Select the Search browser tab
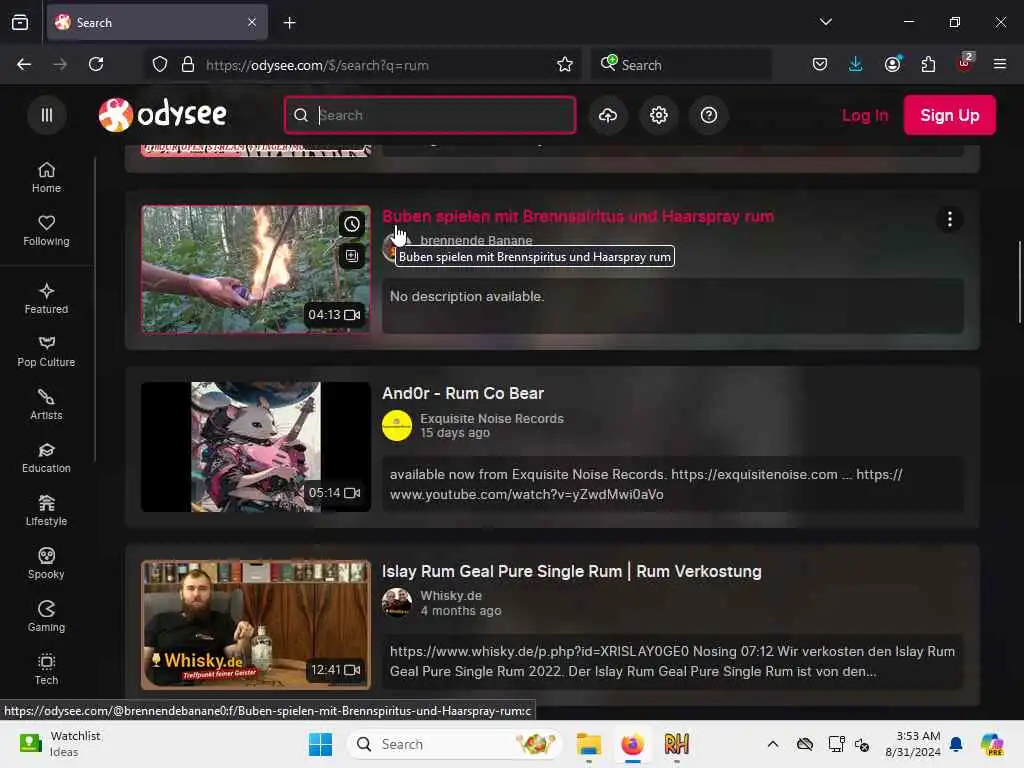This screenshot has width=1024, height=768. 157,23
